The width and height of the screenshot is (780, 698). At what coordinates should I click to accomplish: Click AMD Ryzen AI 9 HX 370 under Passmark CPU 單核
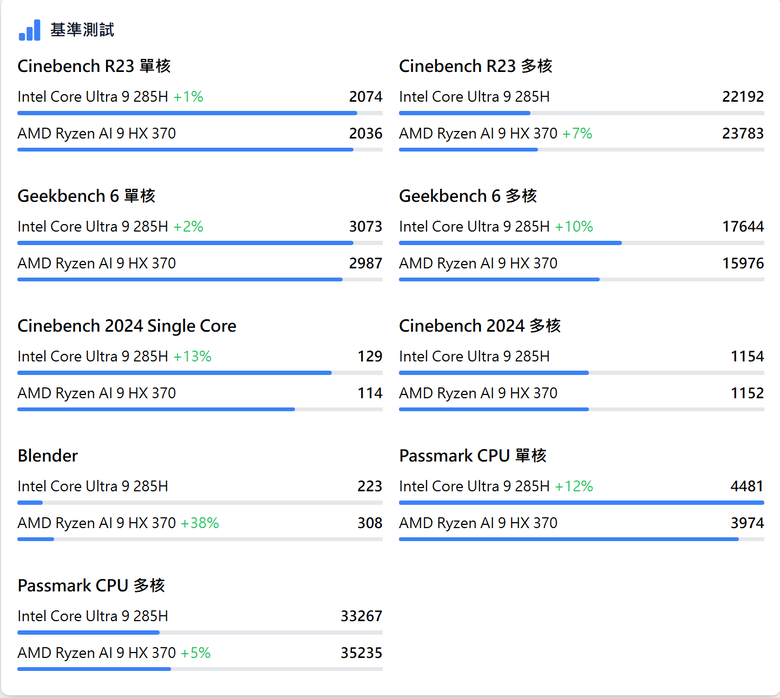coord(478,523)
